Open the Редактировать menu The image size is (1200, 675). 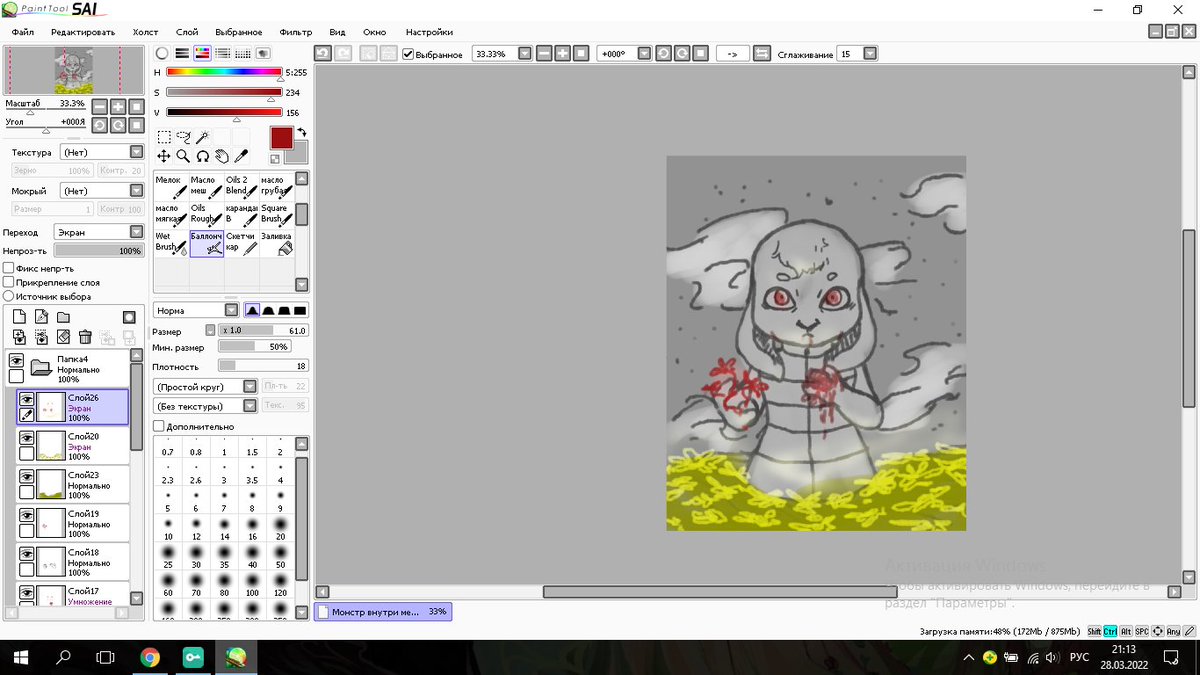pos(83,32)
